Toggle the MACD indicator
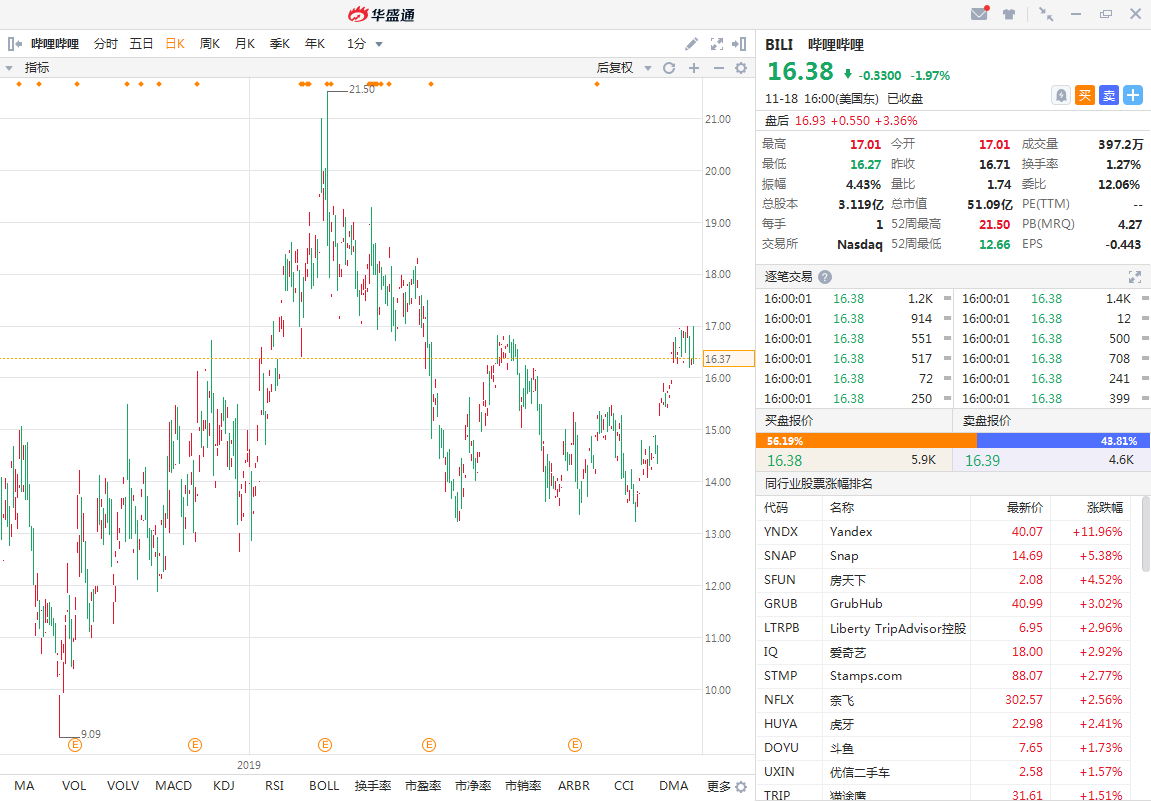Viewport: 1151px width, 802px height. point(173,786)
